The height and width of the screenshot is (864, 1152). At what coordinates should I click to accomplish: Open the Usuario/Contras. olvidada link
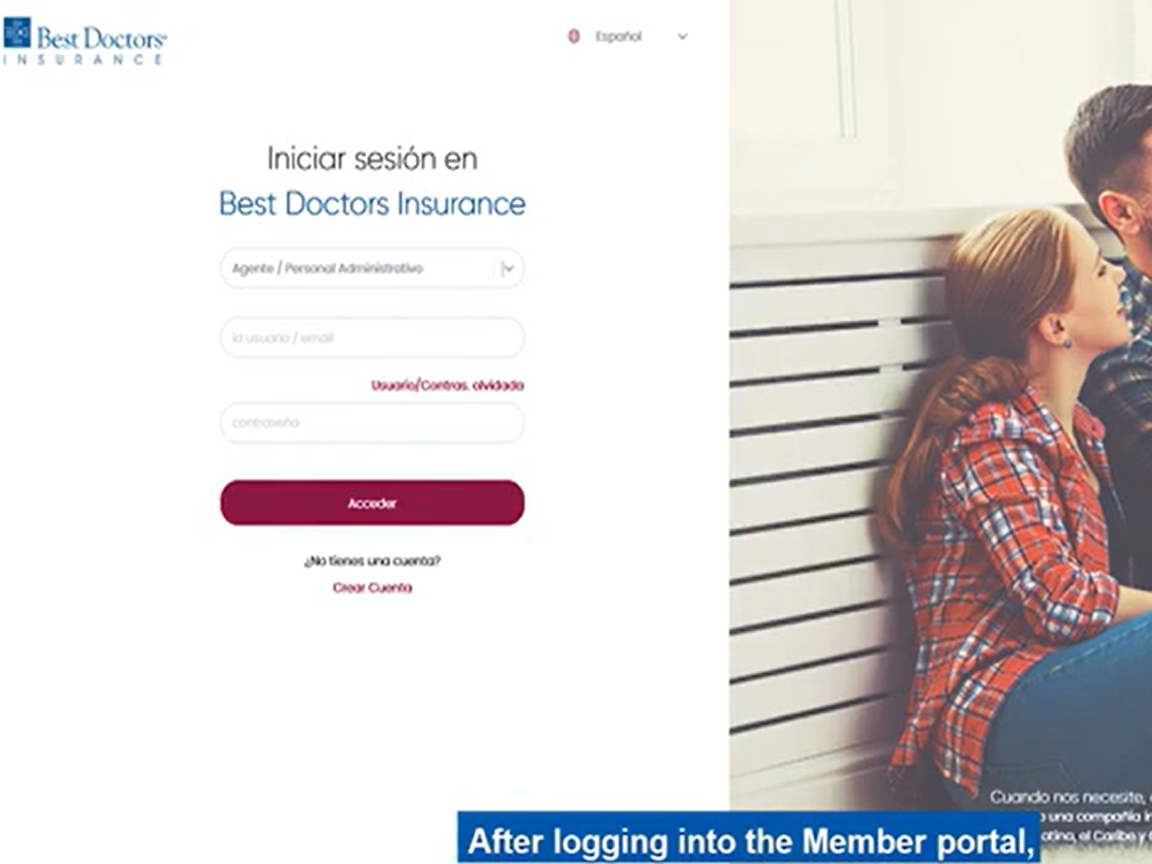point(447,385)
